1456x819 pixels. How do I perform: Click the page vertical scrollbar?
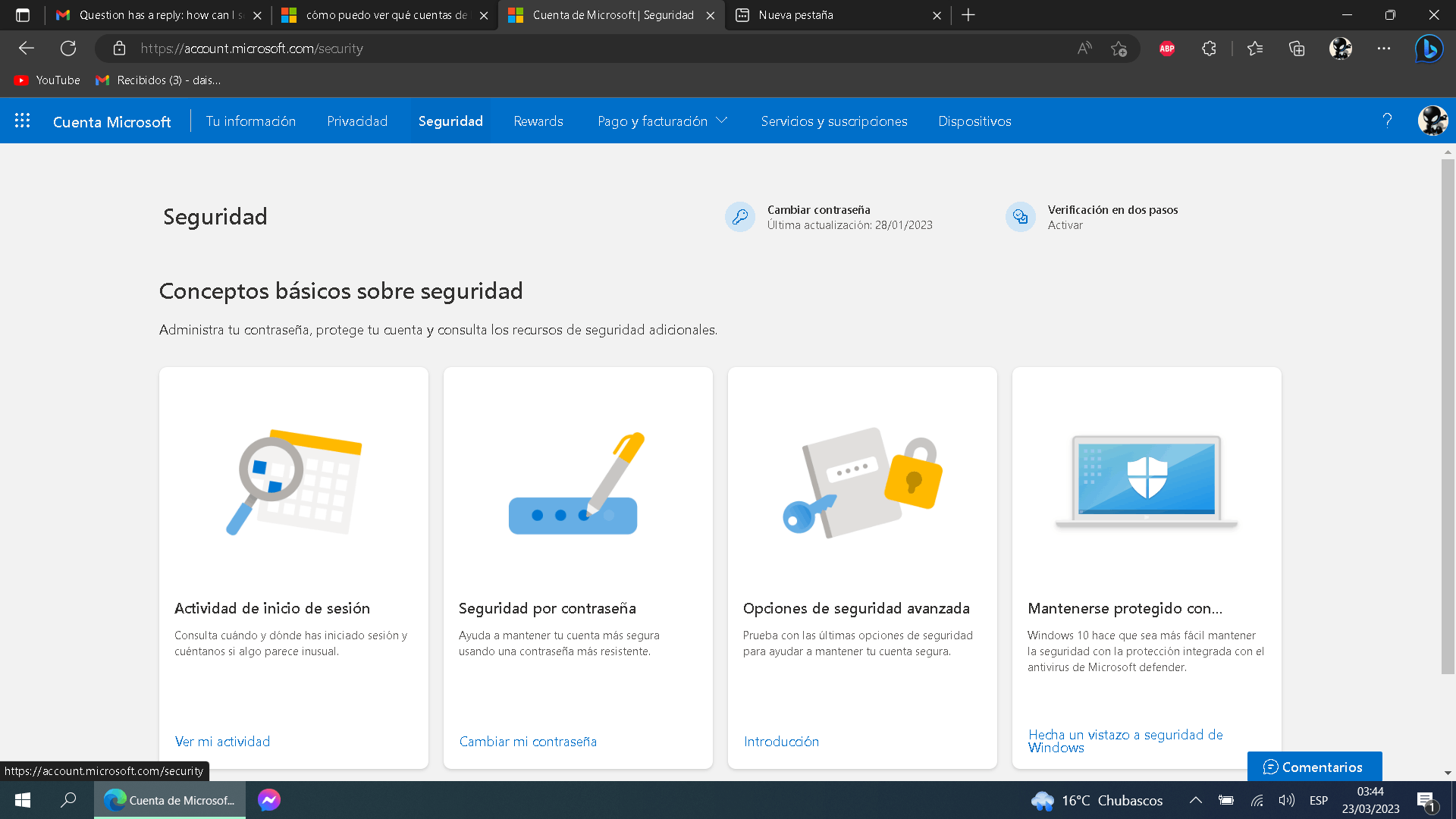click(1448, 416)
